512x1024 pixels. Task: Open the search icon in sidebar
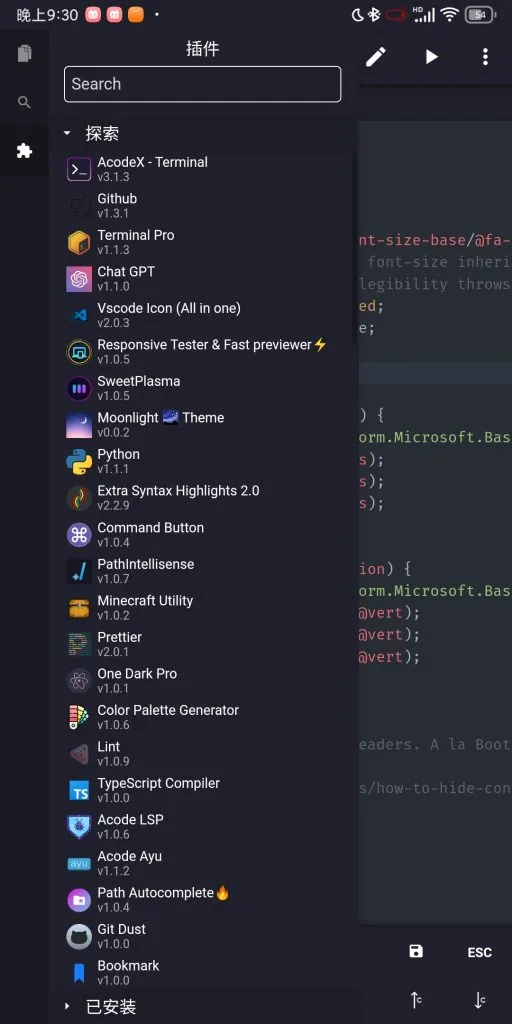coord(24,103)
